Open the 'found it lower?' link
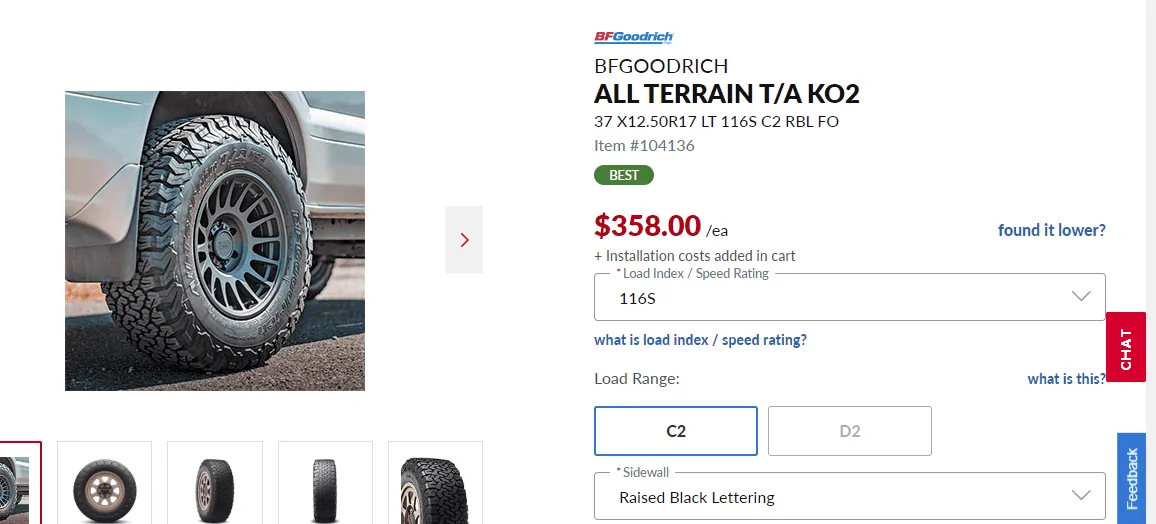This screenshot has width=1156, height=524. point(1051,230)
